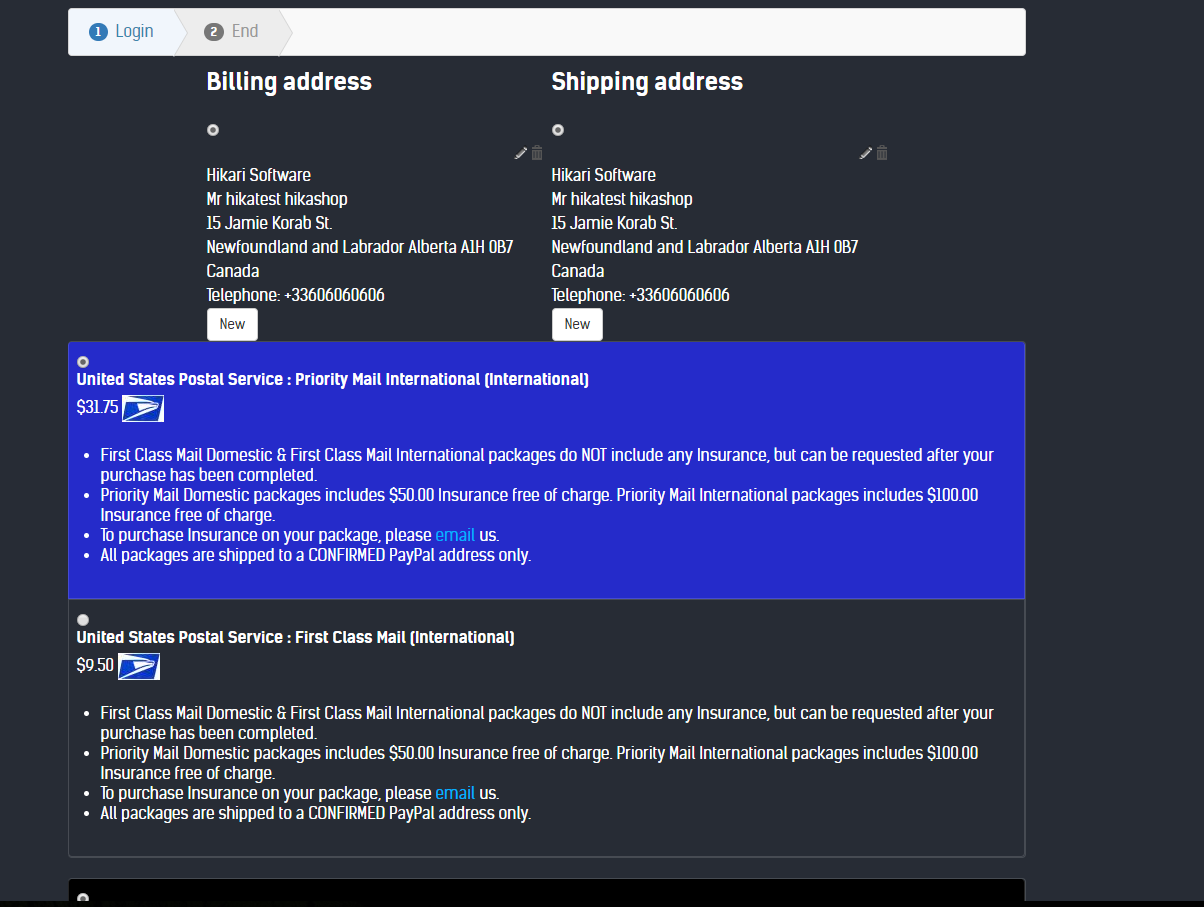This screenshot has height=907, width=1204.
Task: Add a New shipping address
Action: pos(577,324)
